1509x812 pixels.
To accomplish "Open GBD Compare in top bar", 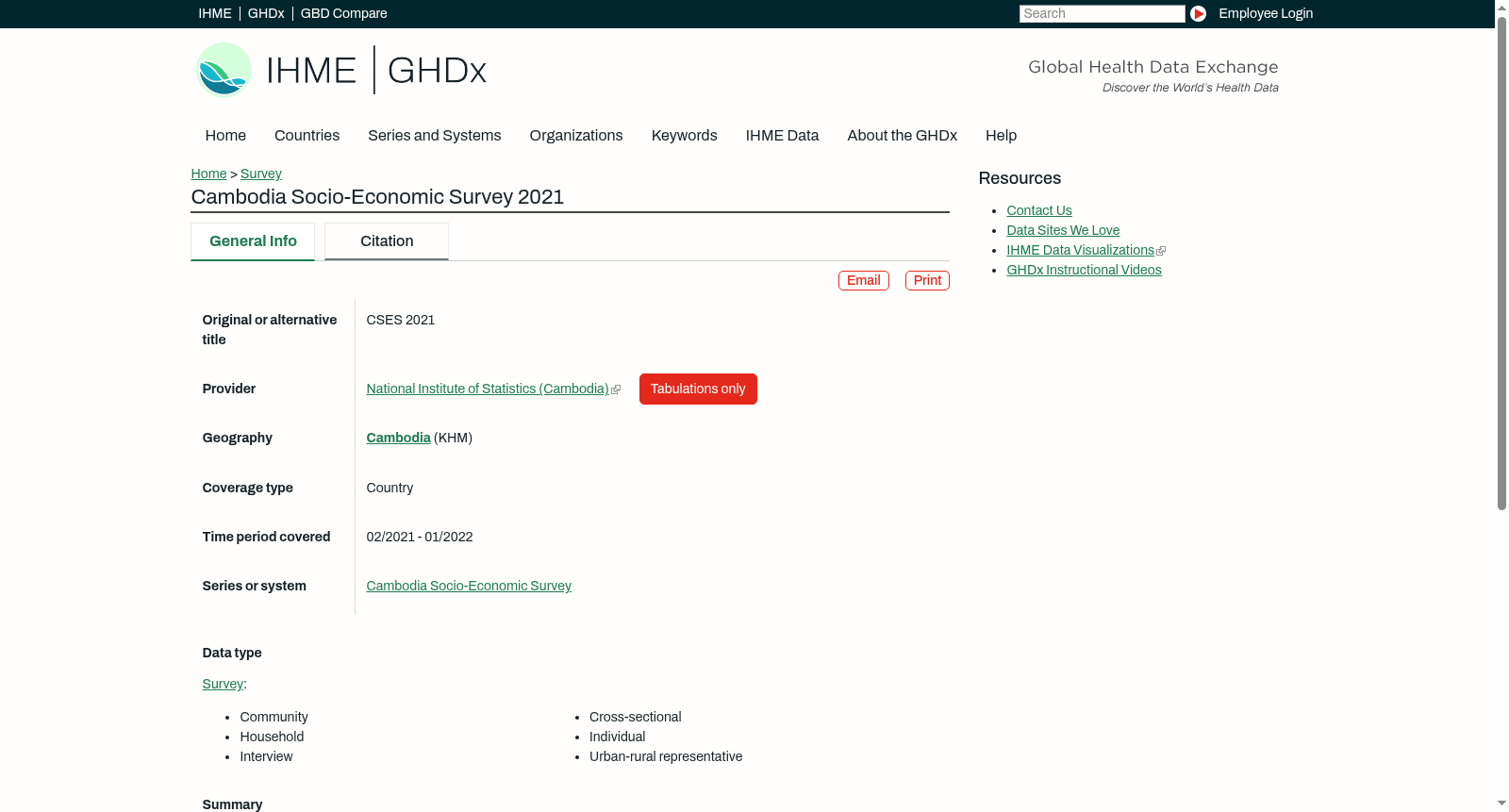I will pos(343,13).
